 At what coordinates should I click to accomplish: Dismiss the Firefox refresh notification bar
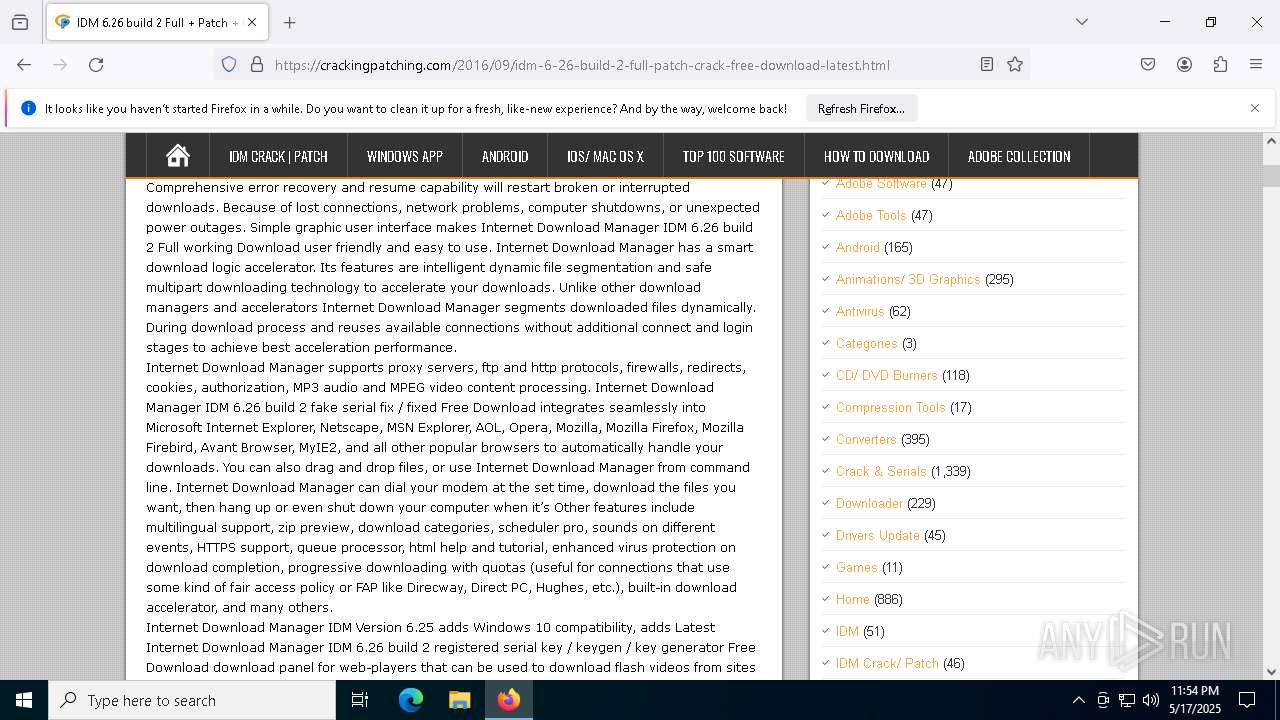(x=1255, y=108)
